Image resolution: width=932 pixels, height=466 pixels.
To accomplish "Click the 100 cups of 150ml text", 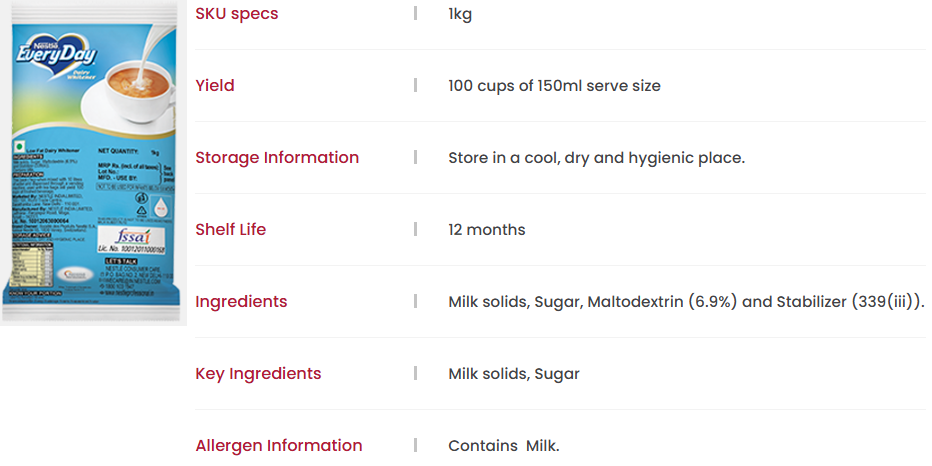I will point(555,86).
